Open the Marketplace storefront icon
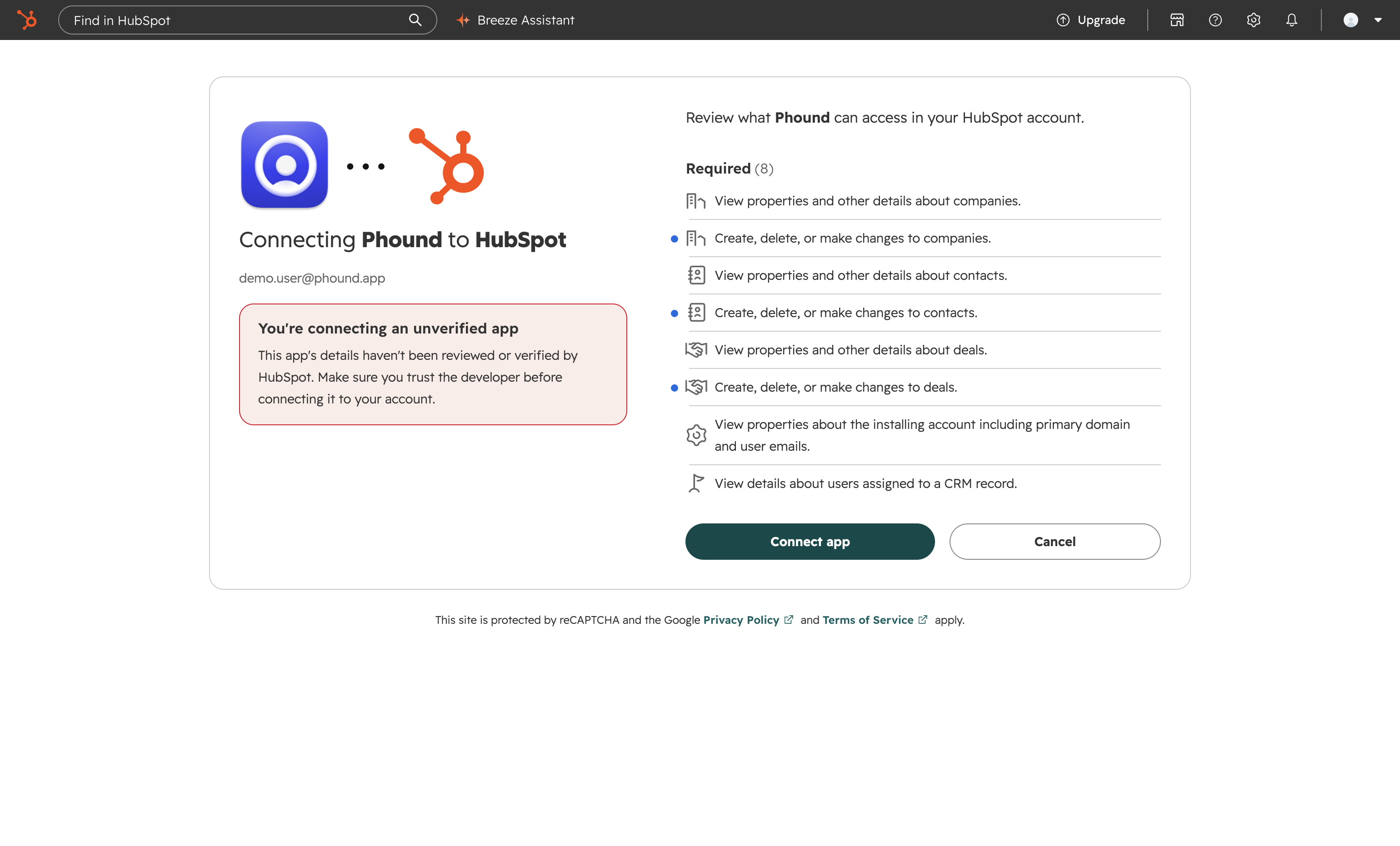 [1177, 20]
